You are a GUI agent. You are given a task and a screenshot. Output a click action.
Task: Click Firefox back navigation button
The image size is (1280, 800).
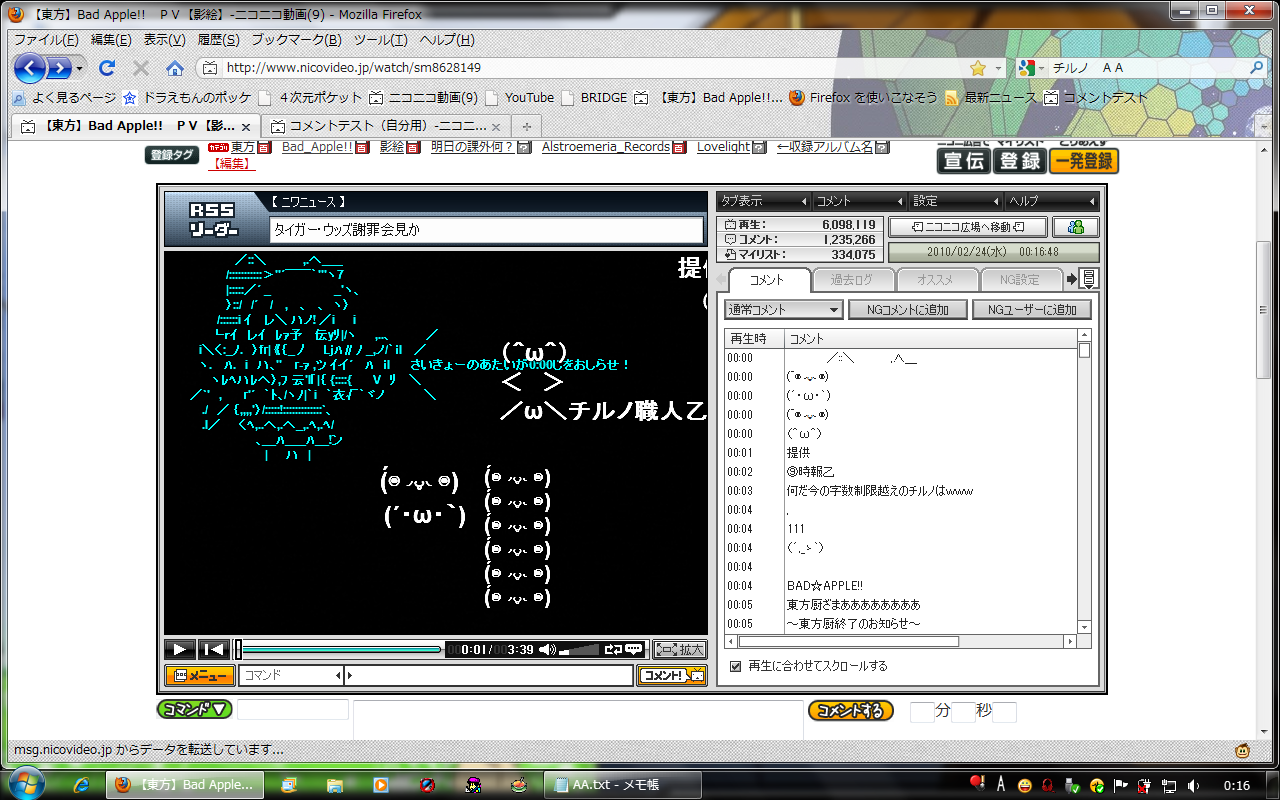click(30, 68)
